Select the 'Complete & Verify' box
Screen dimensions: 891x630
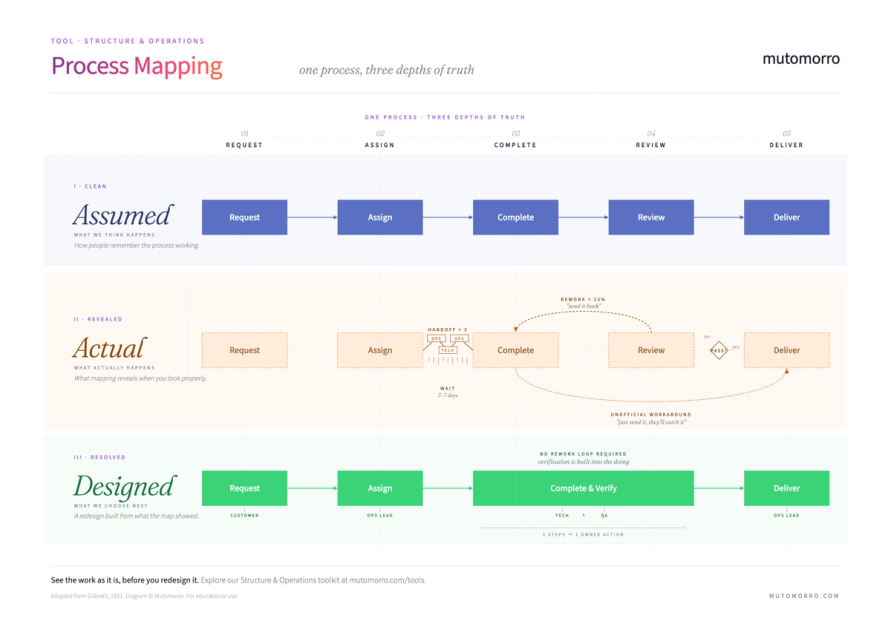pos(583,488)
